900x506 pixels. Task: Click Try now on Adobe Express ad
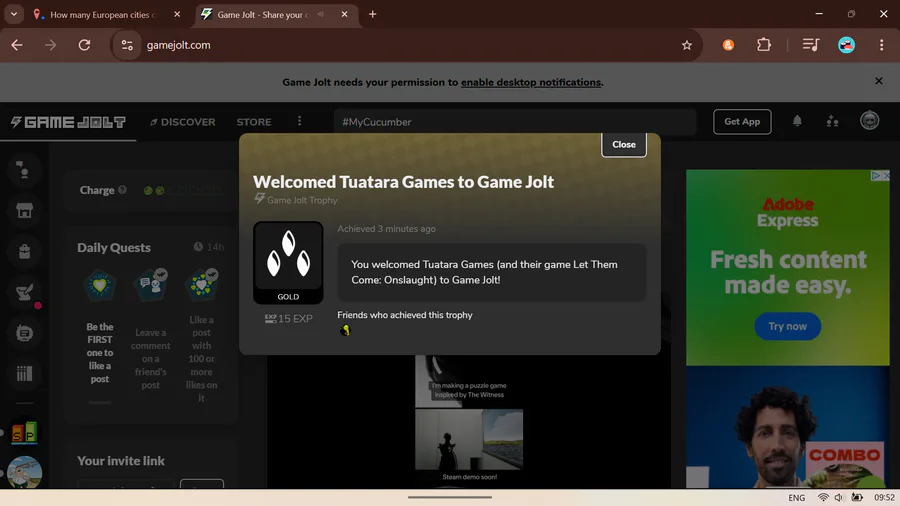click(788, 326)
